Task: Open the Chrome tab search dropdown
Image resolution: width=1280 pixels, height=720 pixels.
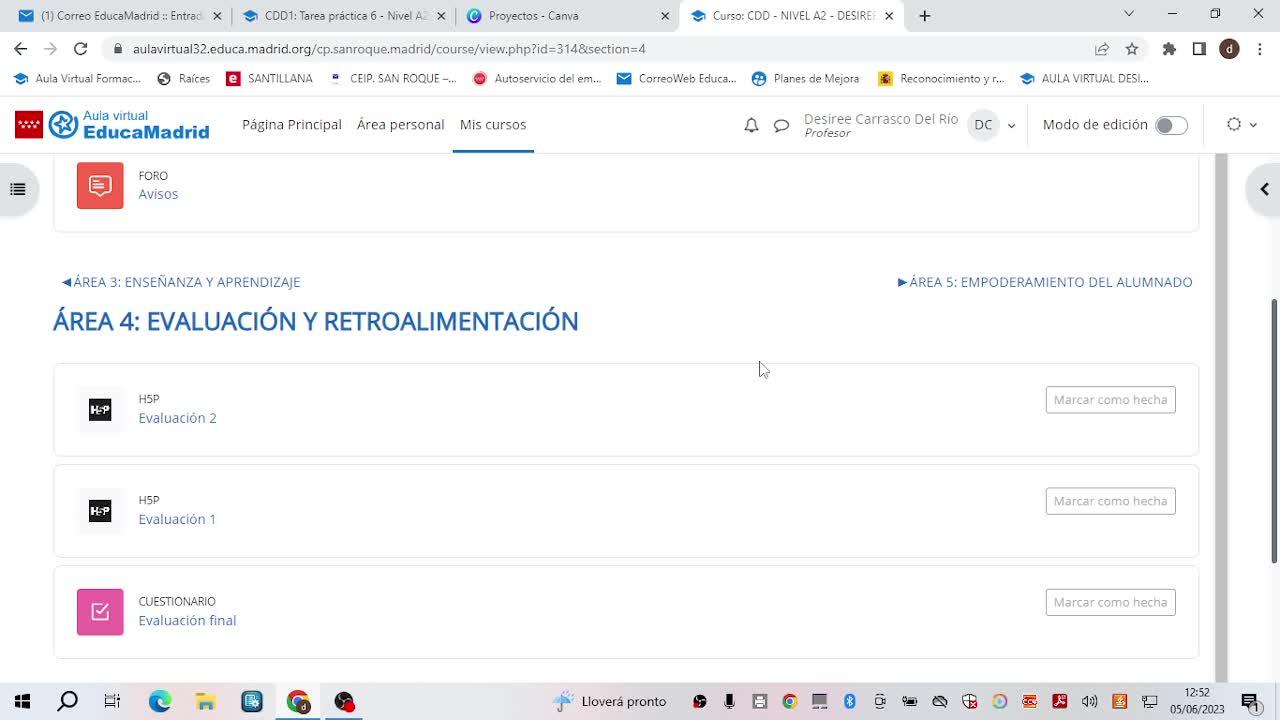Action: pyautogui.click(x=1129, y=14)
